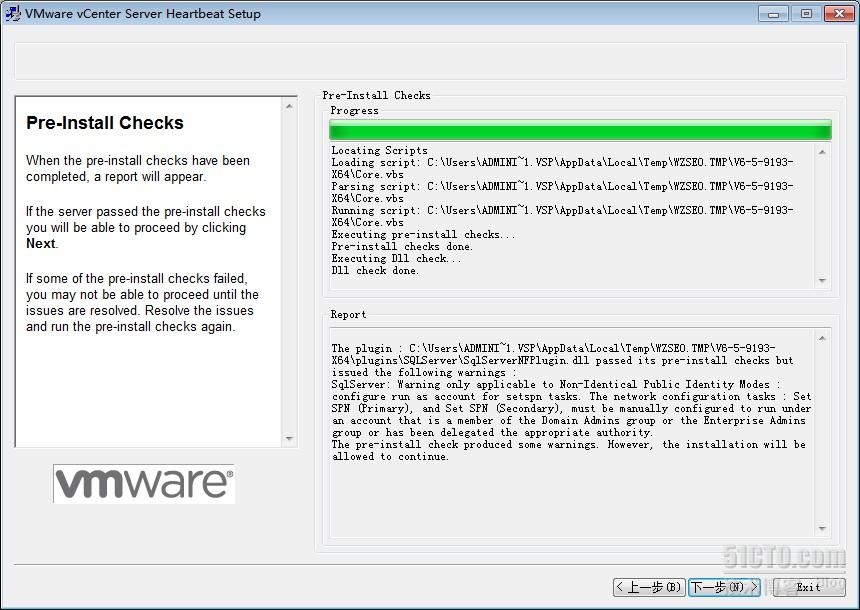
Task: Click the VMware logo image
Action: pyautogui.click(x=144, y=483)
